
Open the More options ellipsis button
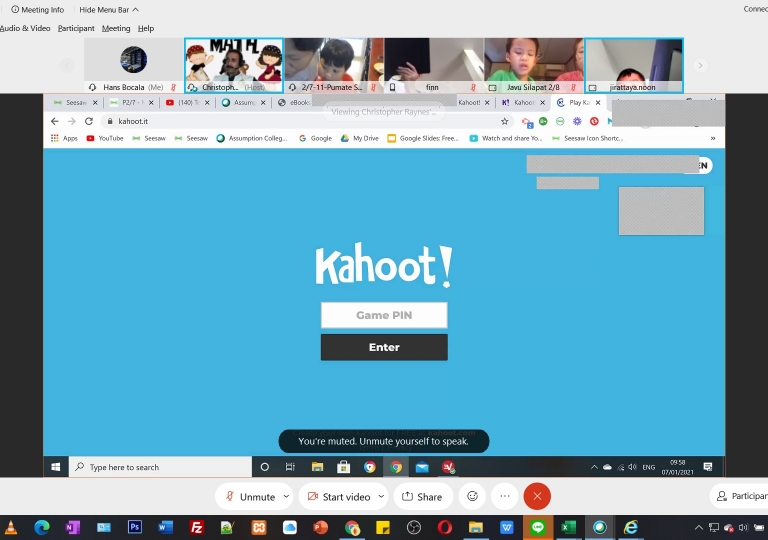[505, 496]
